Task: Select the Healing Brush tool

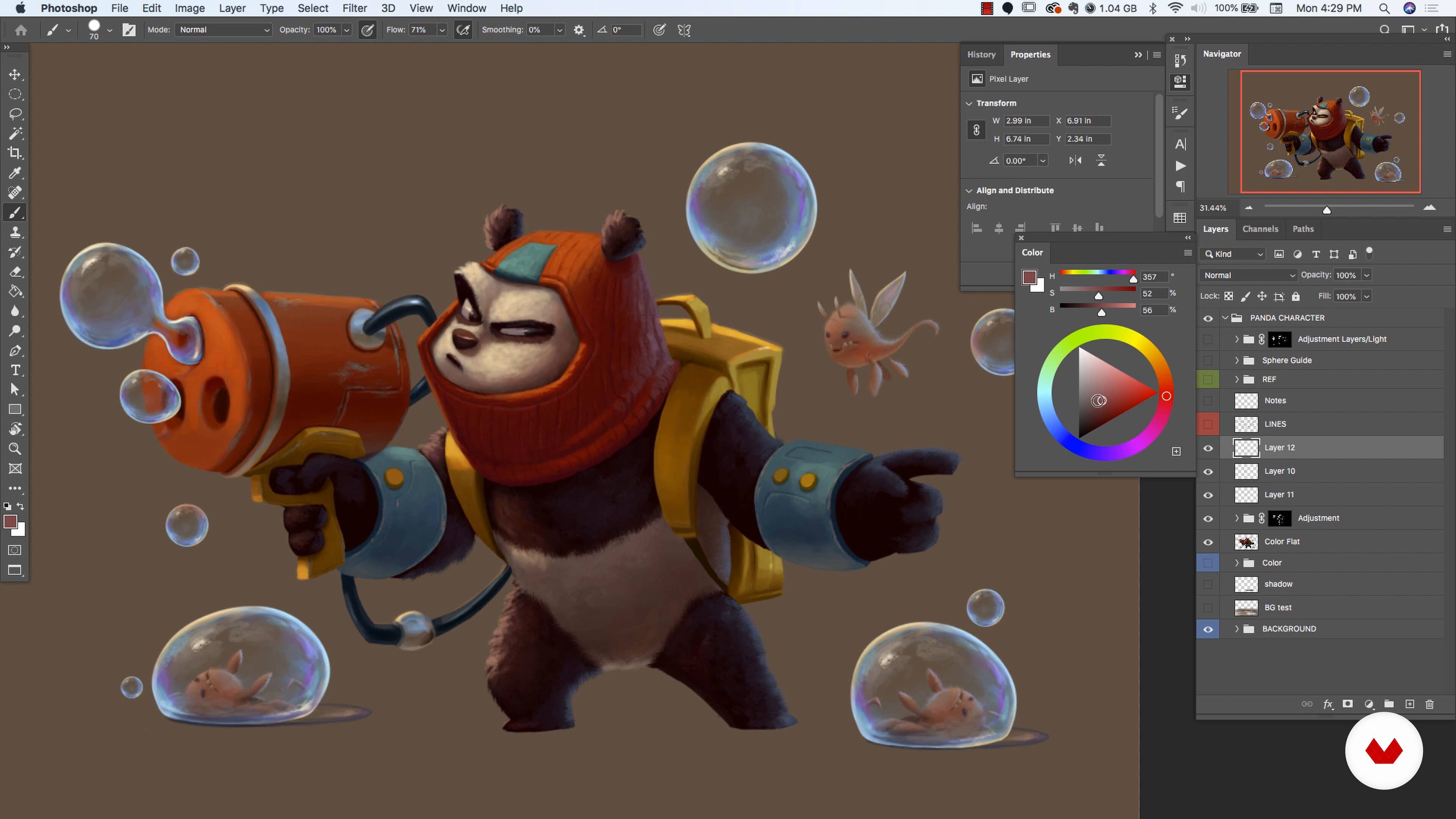Action: [15, 193]
